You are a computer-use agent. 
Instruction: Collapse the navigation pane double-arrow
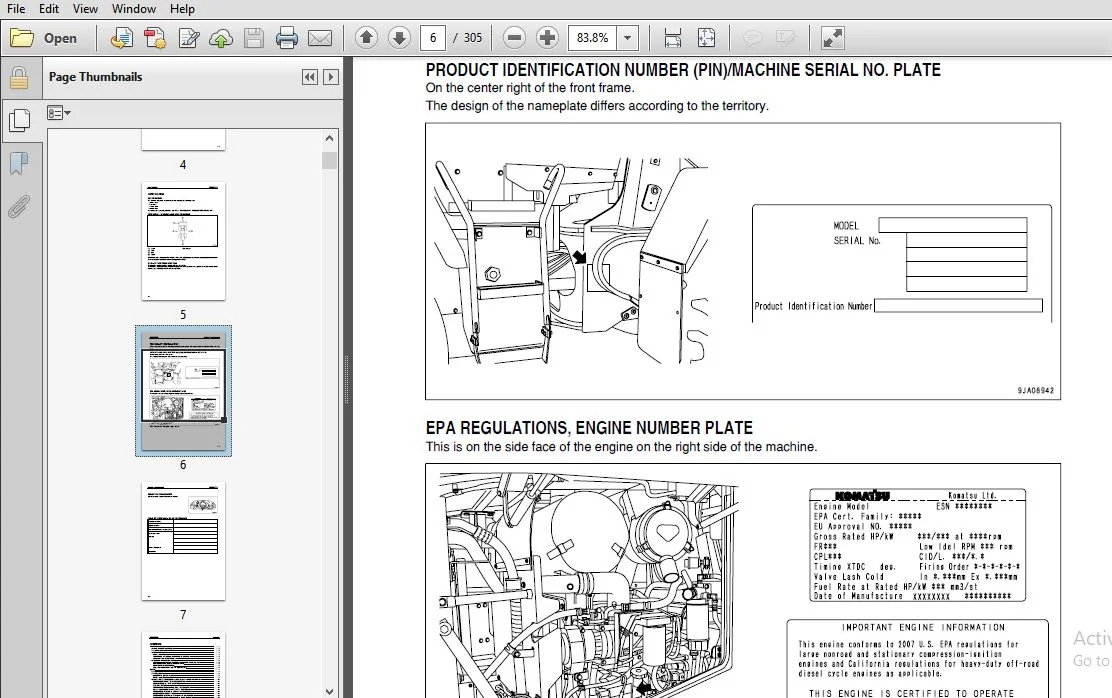click(x=310, y=77)
